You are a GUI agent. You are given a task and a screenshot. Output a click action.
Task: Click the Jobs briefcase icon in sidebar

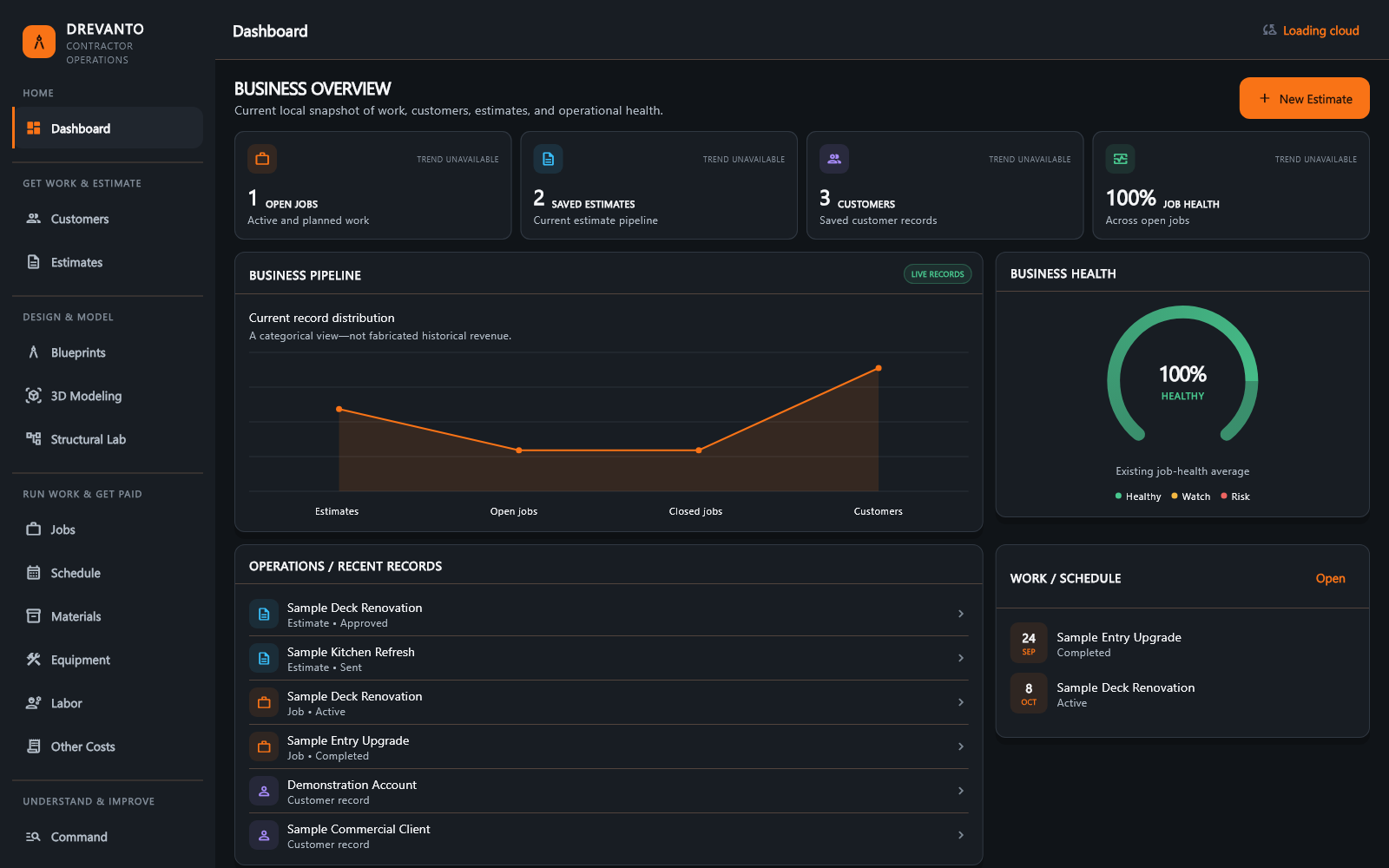(x=34, y=529)
